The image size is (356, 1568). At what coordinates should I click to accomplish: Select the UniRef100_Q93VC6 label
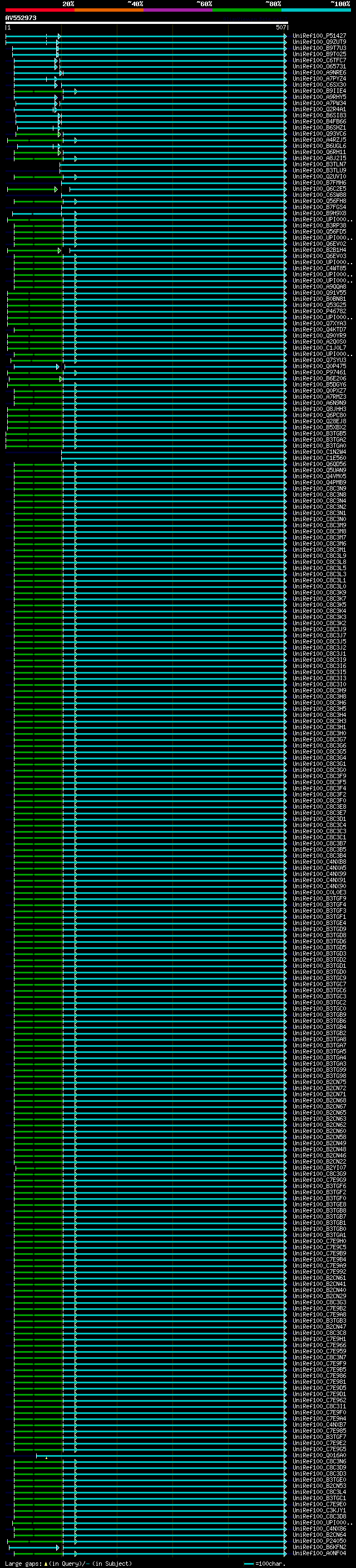pos(319,133)
